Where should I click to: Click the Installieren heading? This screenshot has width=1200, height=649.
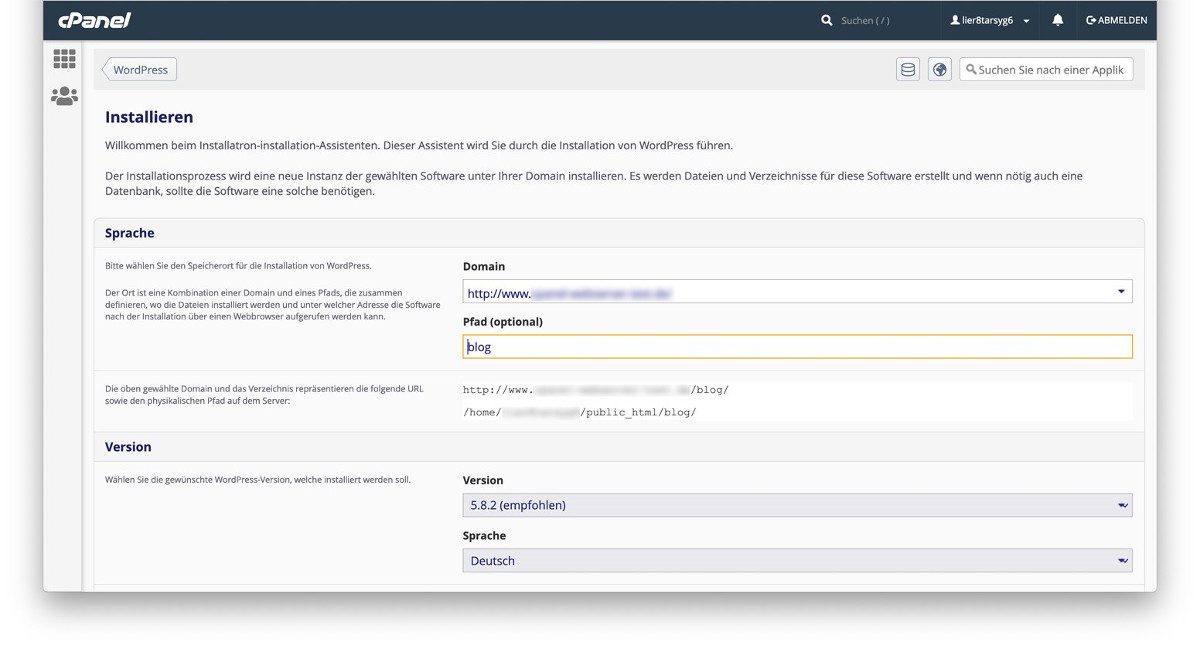149,117
